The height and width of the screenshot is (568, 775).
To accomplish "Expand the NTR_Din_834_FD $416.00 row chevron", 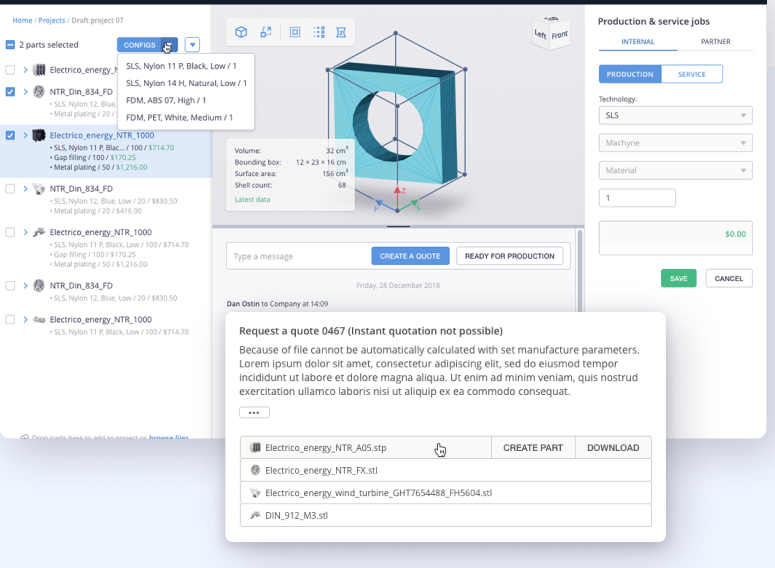I will coord(25,188).
